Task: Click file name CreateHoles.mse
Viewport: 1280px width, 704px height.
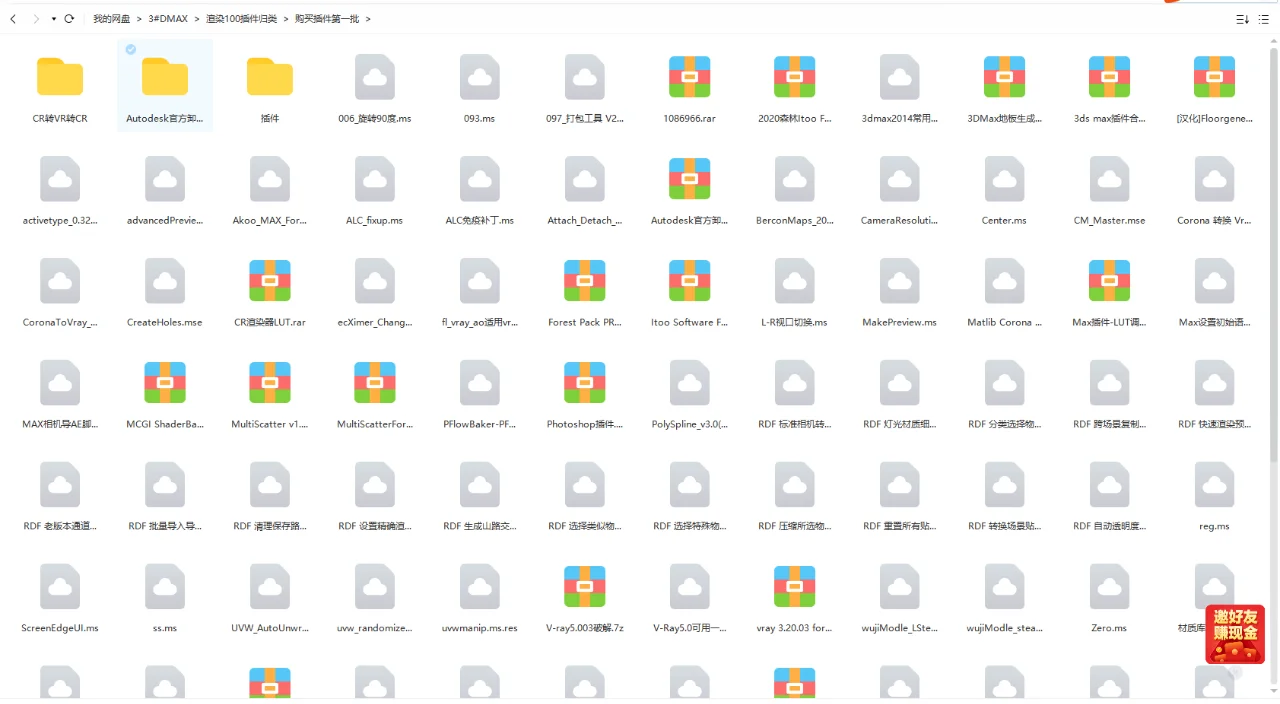Action: tap(165, 322)
